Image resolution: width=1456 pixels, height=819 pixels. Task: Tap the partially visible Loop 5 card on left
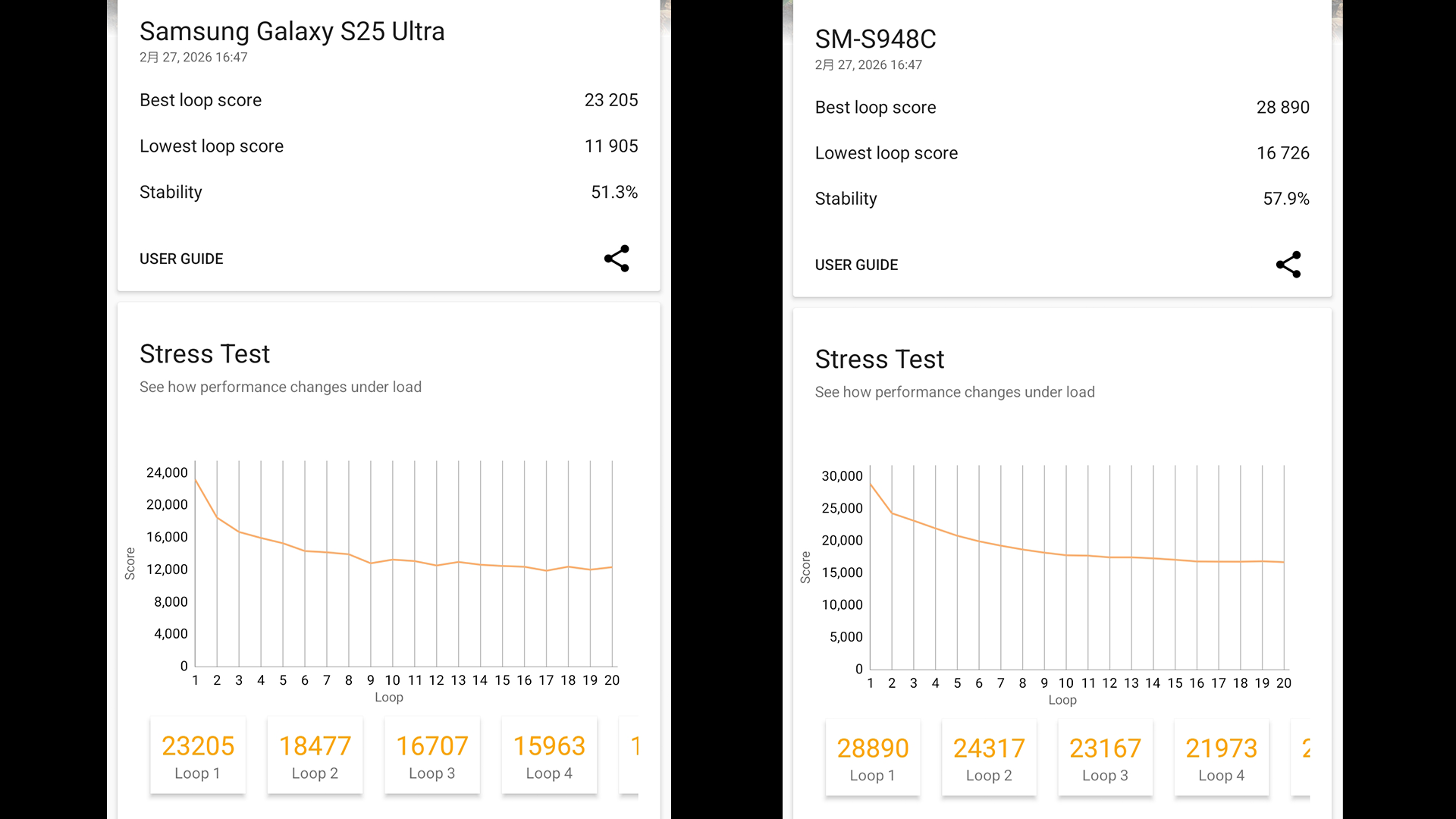coord(630,756)
